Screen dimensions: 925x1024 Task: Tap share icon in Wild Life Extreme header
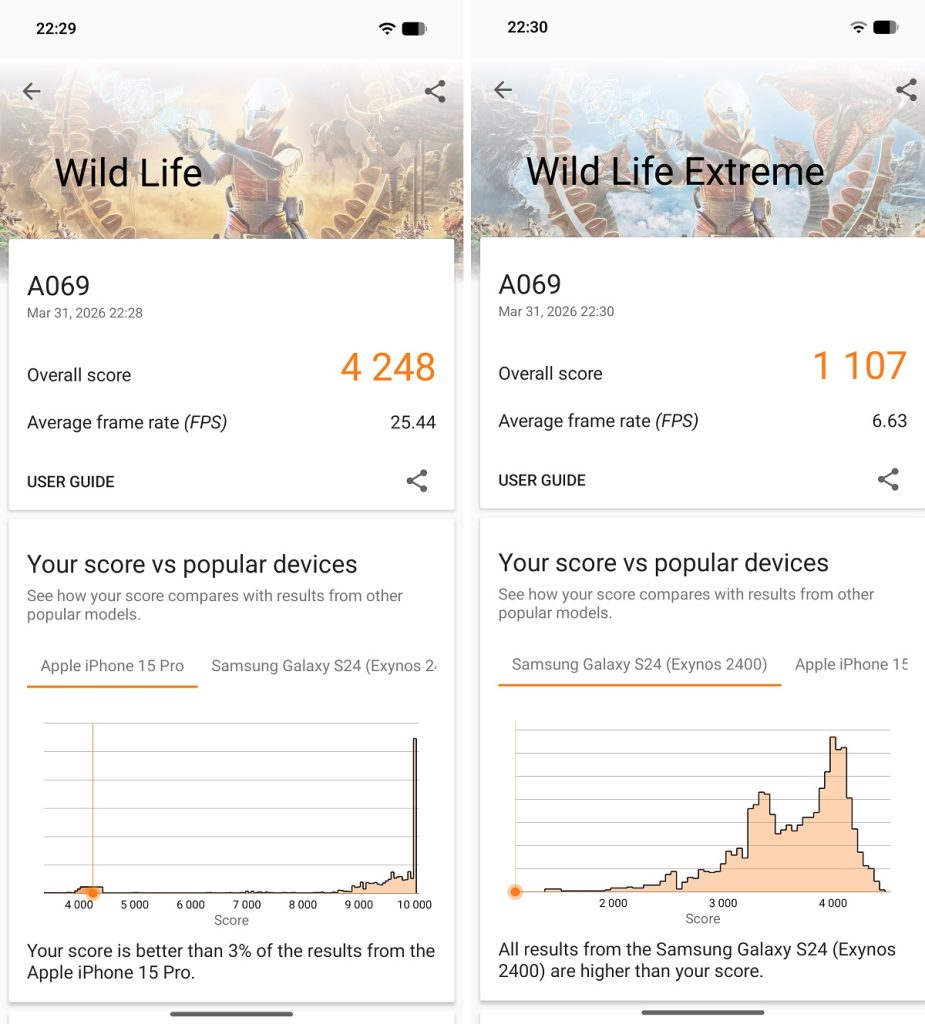(906, 90)
